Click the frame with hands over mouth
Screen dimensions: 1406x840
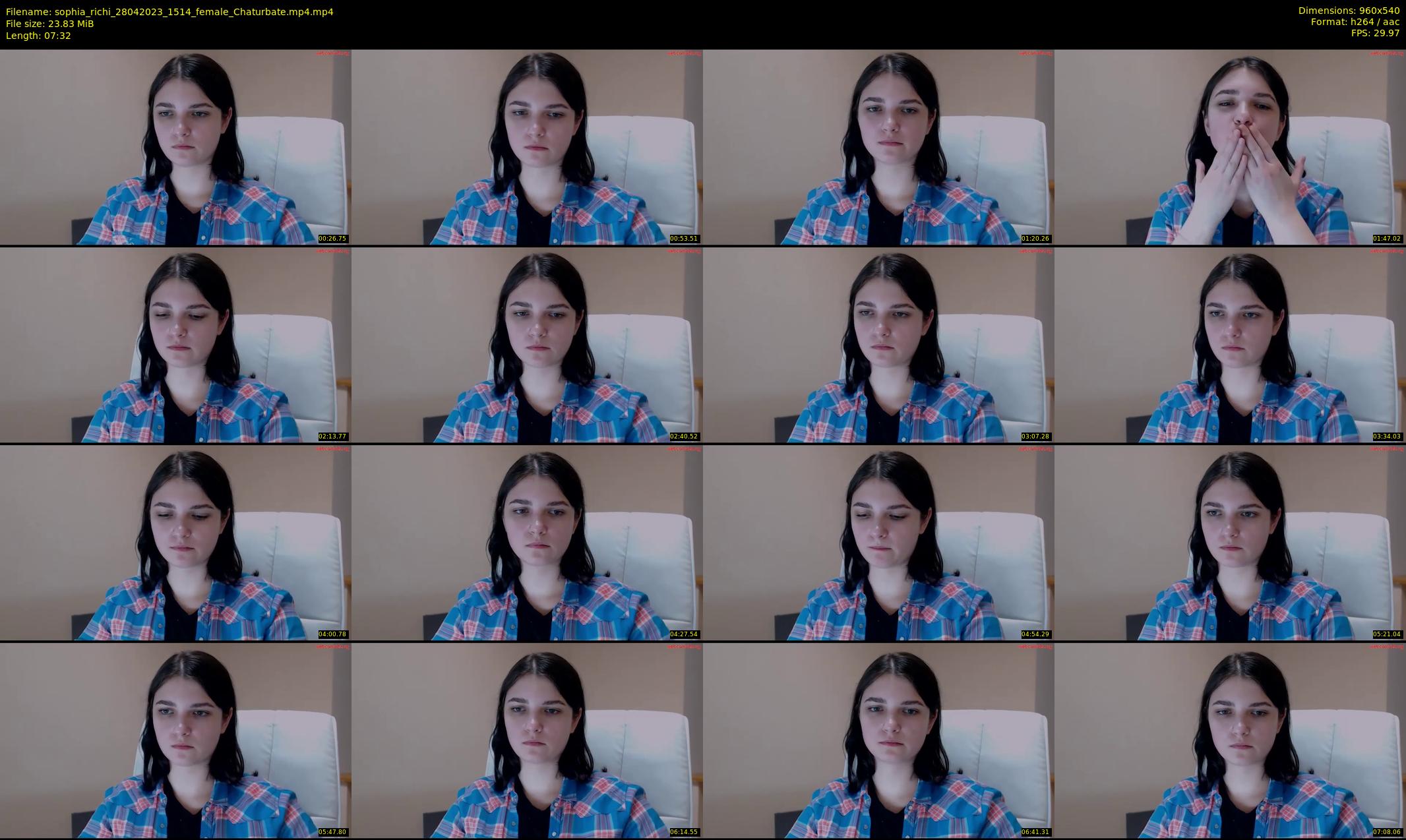point(1230,147)
